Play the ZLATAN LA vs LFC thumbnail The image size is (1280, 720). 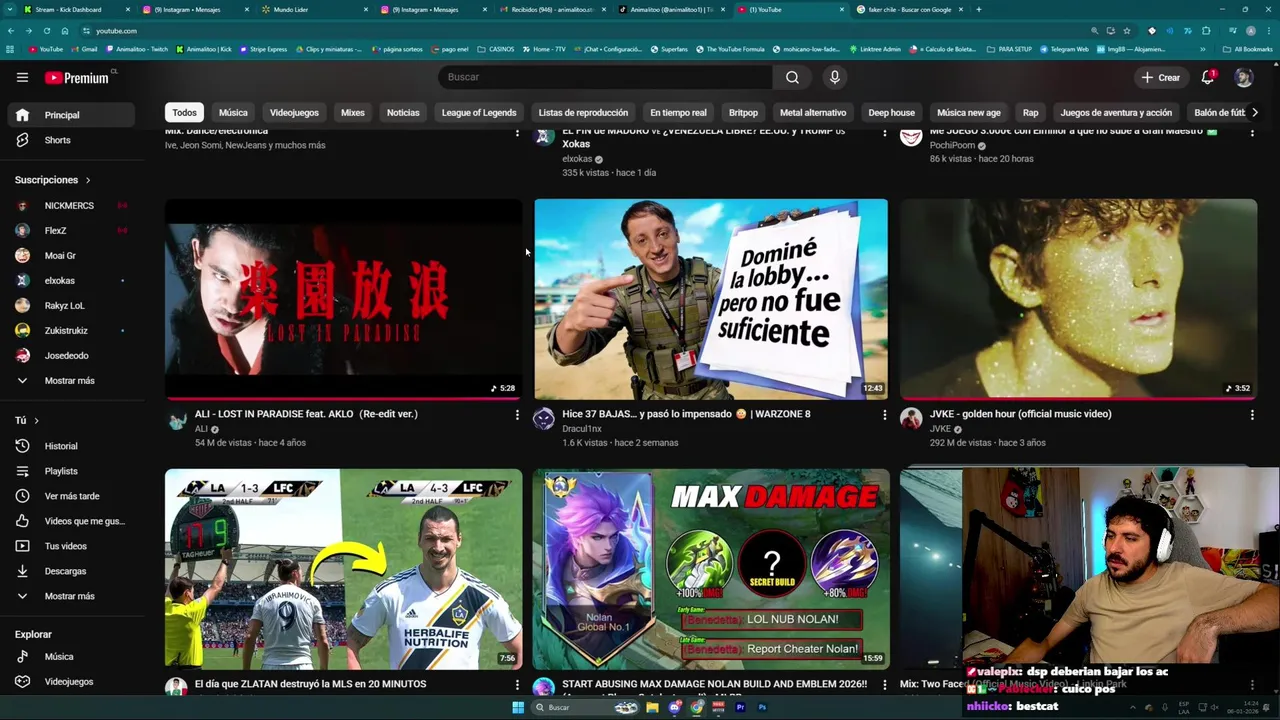point(343,569)
